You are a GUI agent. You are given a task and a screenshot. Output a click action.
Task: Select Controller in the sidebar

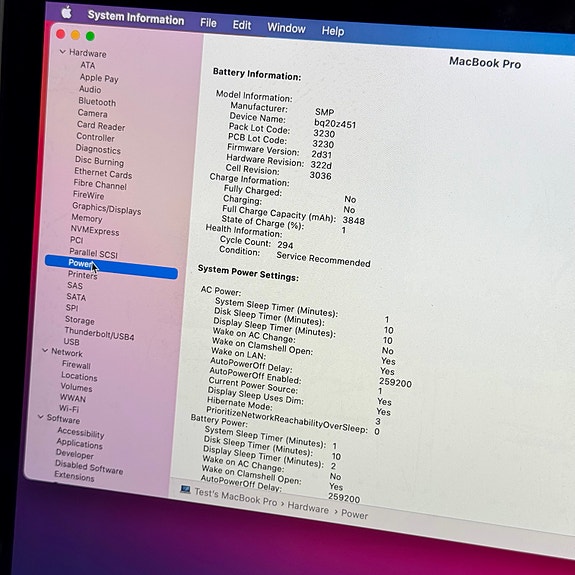pyautogui.click(x=95, y=137)
